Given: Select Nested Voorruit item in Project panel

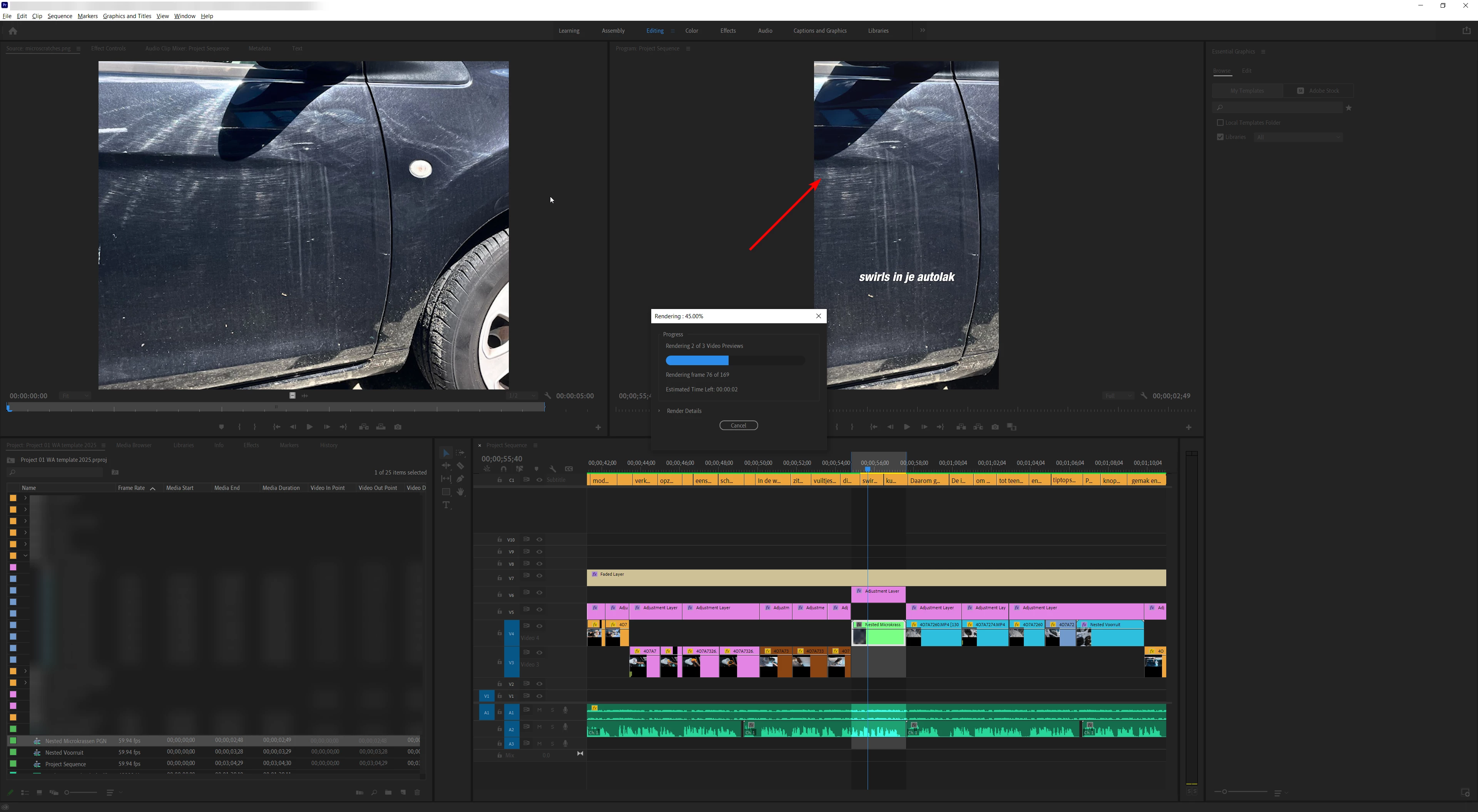Looking at the screenshot, I should click(x=64, y=752).
